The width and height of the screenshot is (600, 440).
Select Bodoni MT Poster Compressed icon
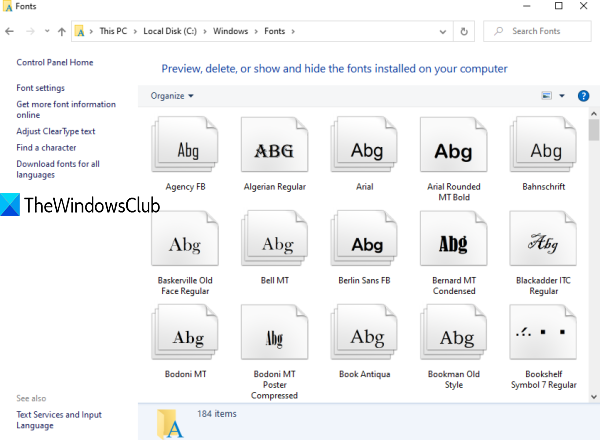click(275, 332)
